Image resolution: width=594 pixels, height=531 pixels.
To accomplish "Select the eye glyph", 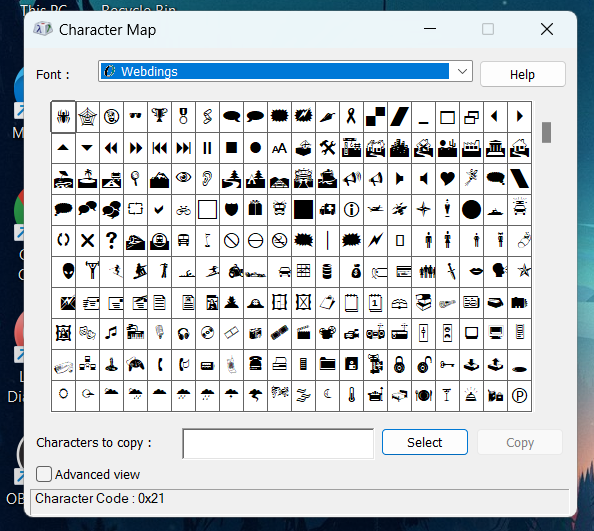I will tap(183, 179).
